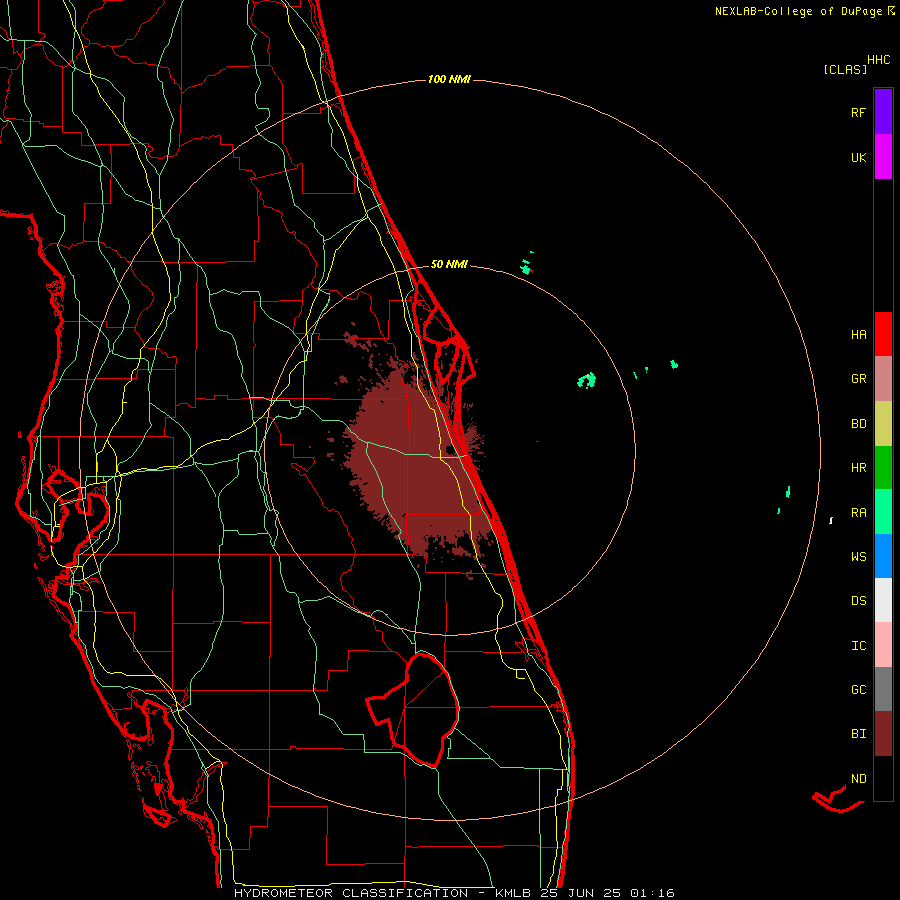This screenshot has width=900, height=900.
Task: Click the HHC product label
Action: tap(878, 60)
